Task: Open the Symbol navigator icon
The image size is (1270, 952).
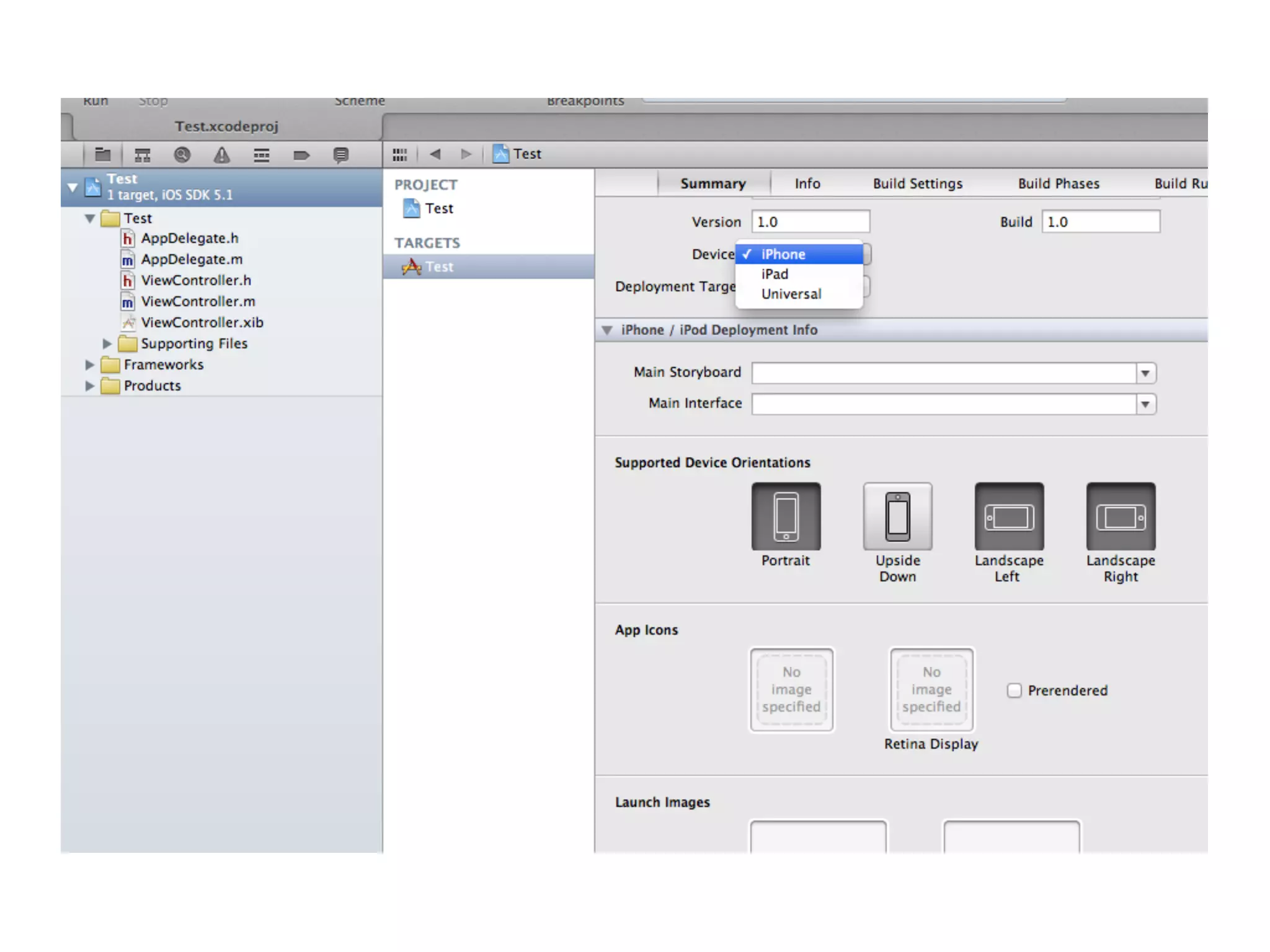Action: [x=143, y=155]
